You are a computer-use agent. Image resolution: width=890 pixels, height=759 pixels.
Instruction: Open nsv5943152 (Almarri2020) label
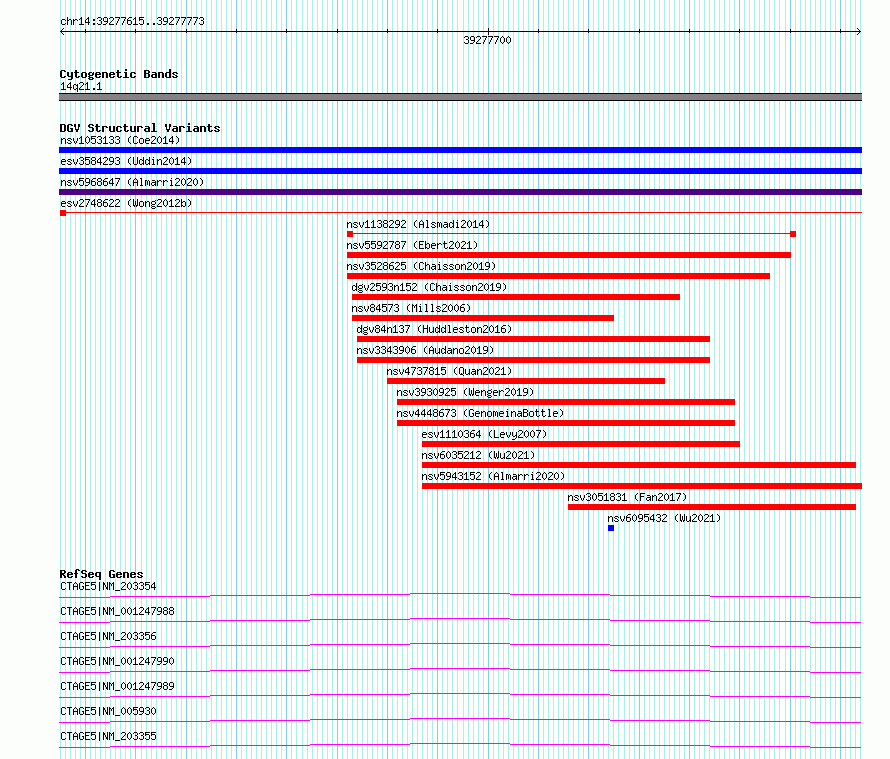point(493,476)
